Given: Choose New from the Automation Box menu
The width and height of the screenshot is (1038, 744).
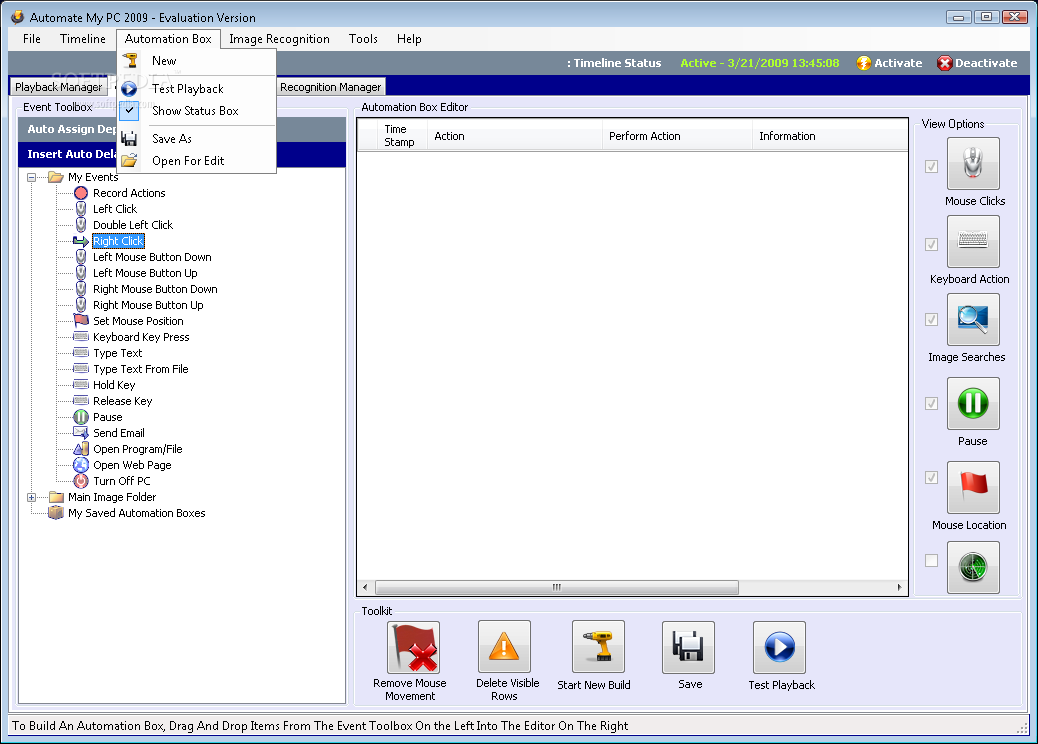Looking at the screenshot, I should click(197, 61).
